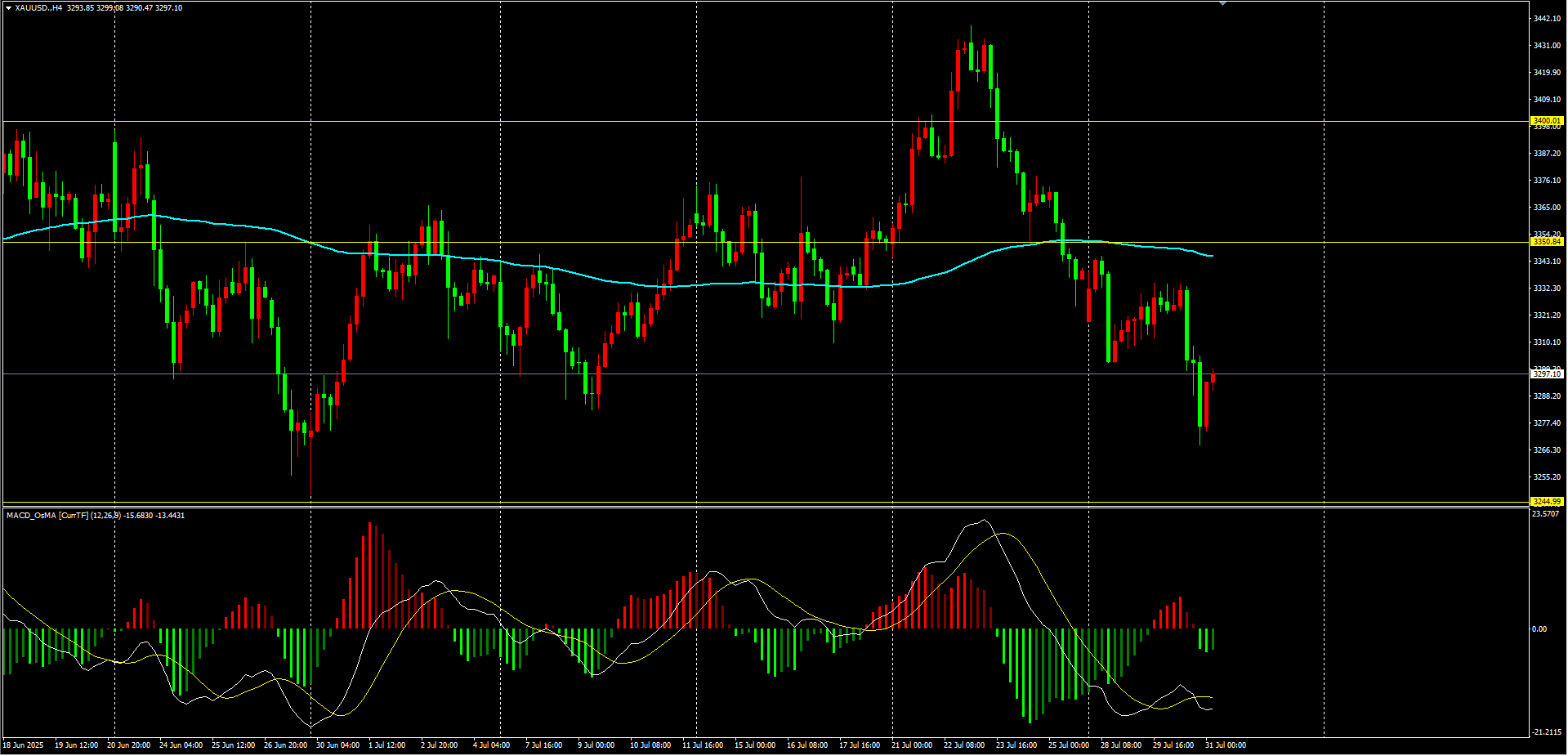
Task: Click the 3387.20 price scale value
Action: point(1547,154)
